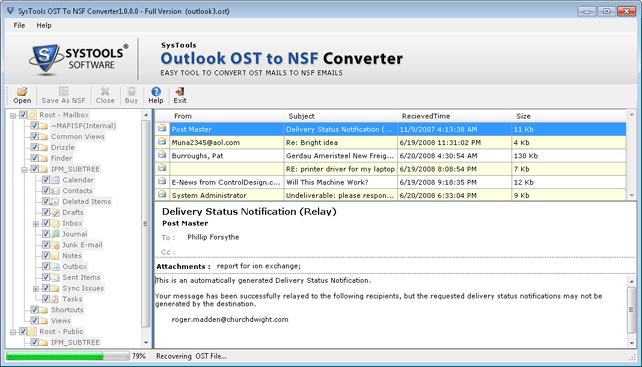Select the Public IPM_SUBTREE tree item
642x367 pixels.
(x=75, y=342)
